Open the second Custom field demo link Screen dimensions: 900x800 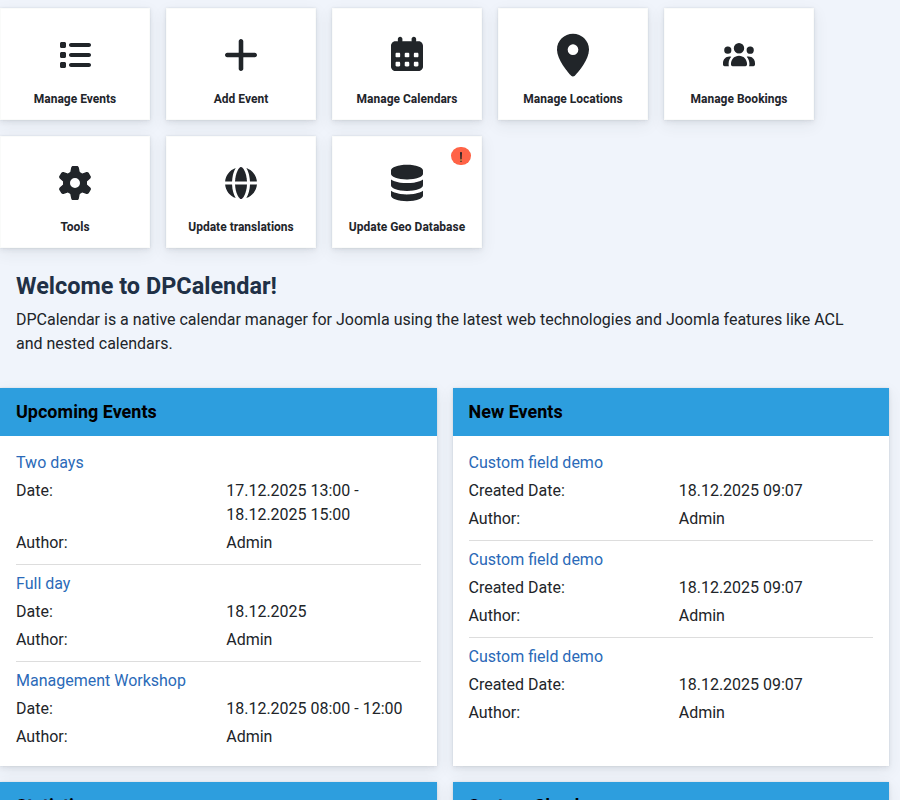tap(536, 559)
